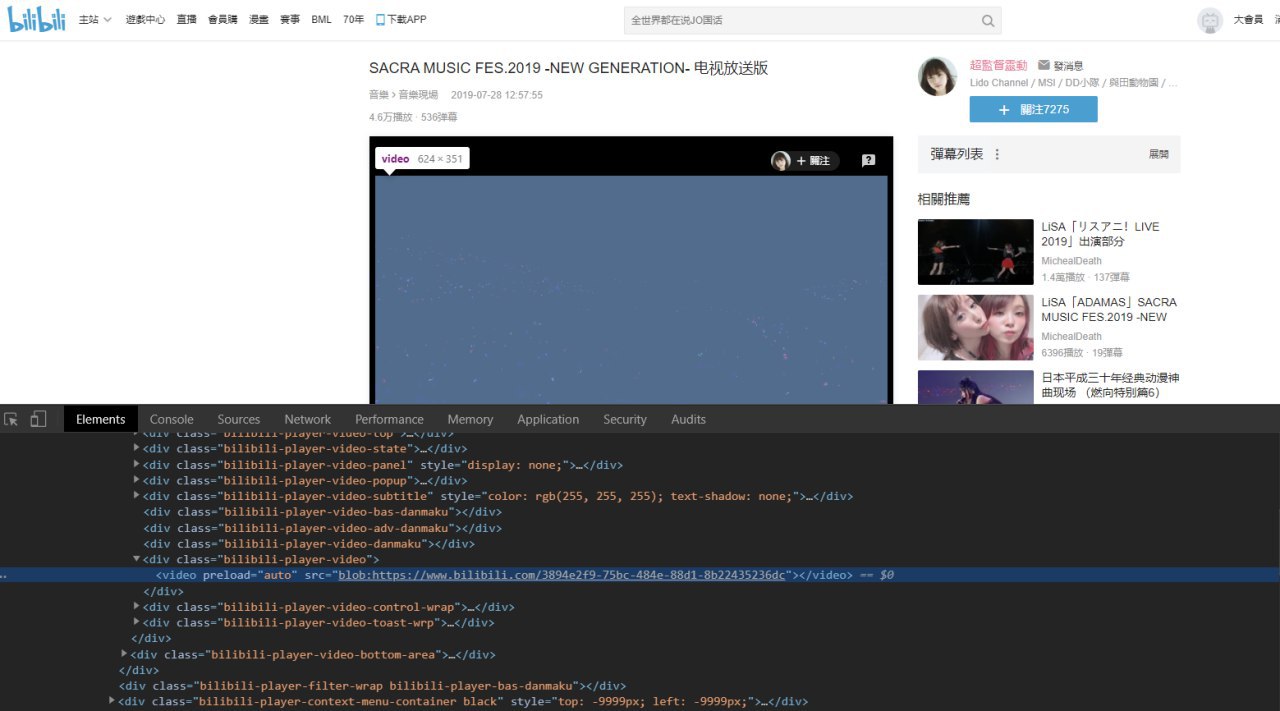The width and height of the screenshot is (1280, 711).
Task: Click the 會員購 nav link
Action: tap(223, 20)
